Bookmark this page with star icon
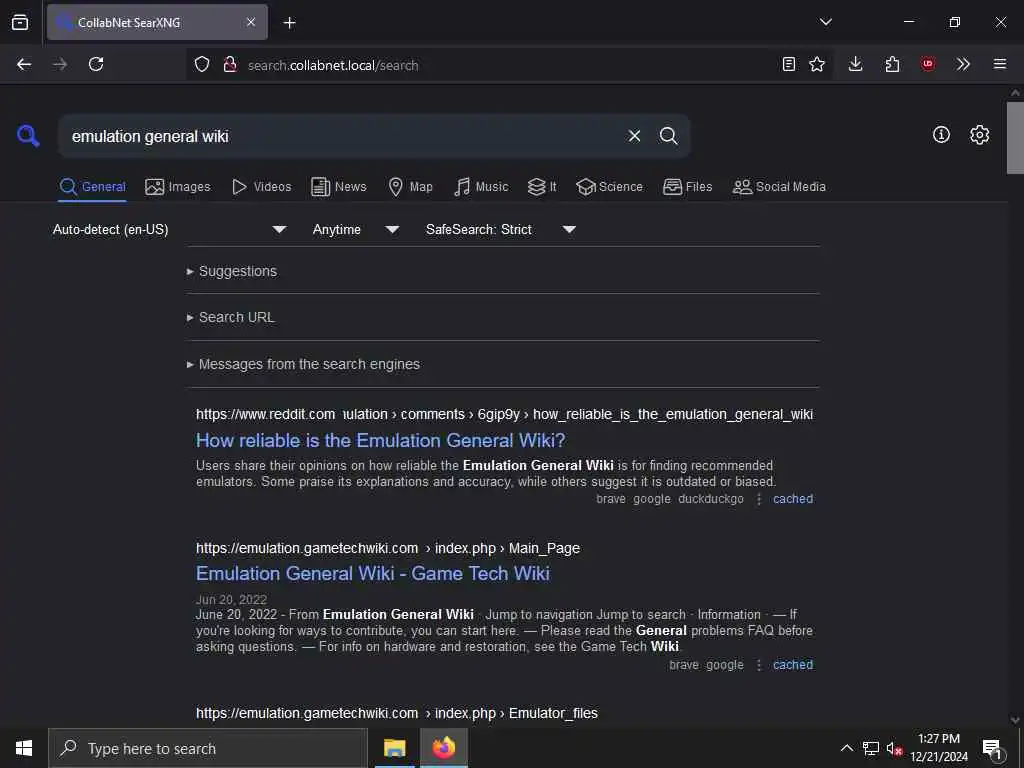Viewport: 1024px width, 768px height. tap(816, 64)
